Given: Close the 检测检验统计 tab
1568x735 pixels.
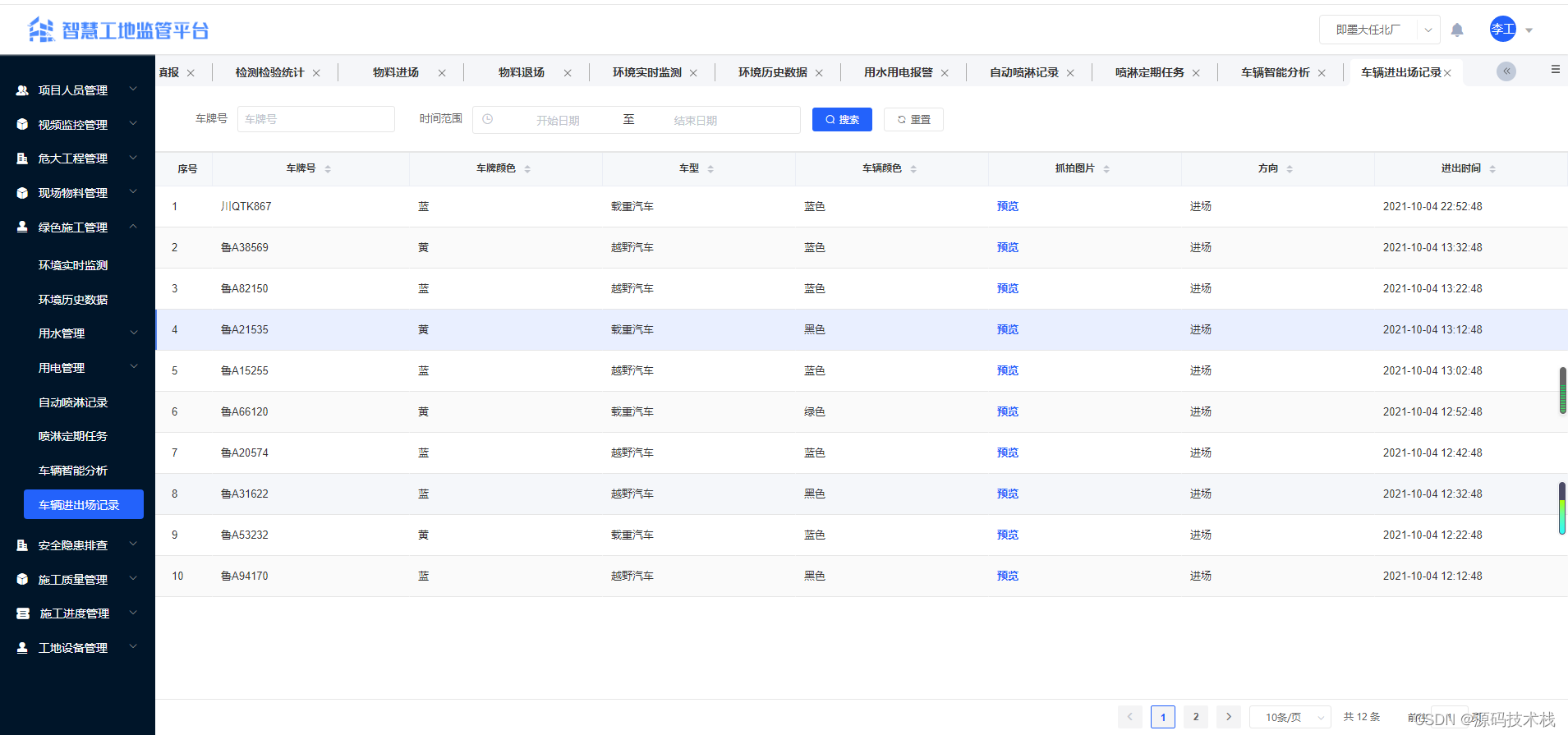Looking at the screenshot, I should [316, 73].
